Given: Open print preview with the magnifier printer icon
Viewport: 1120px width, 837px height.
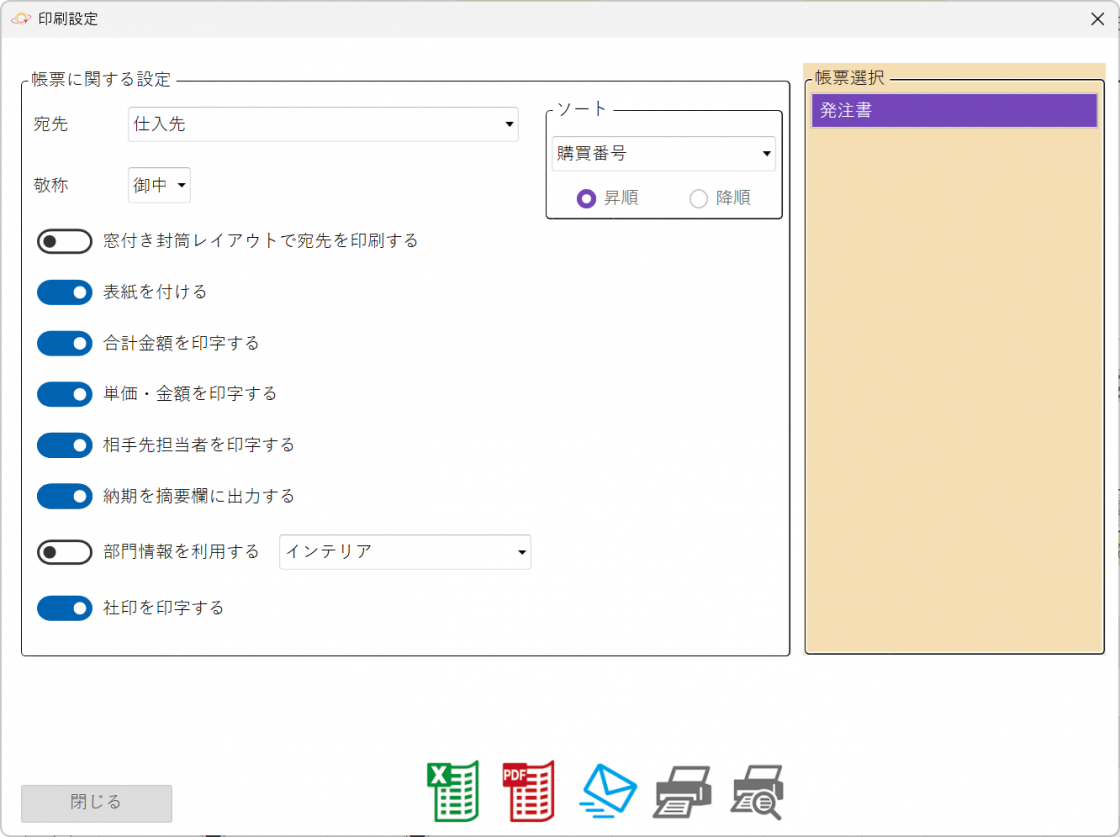Looking at the screenshot, I should (757, 792).
